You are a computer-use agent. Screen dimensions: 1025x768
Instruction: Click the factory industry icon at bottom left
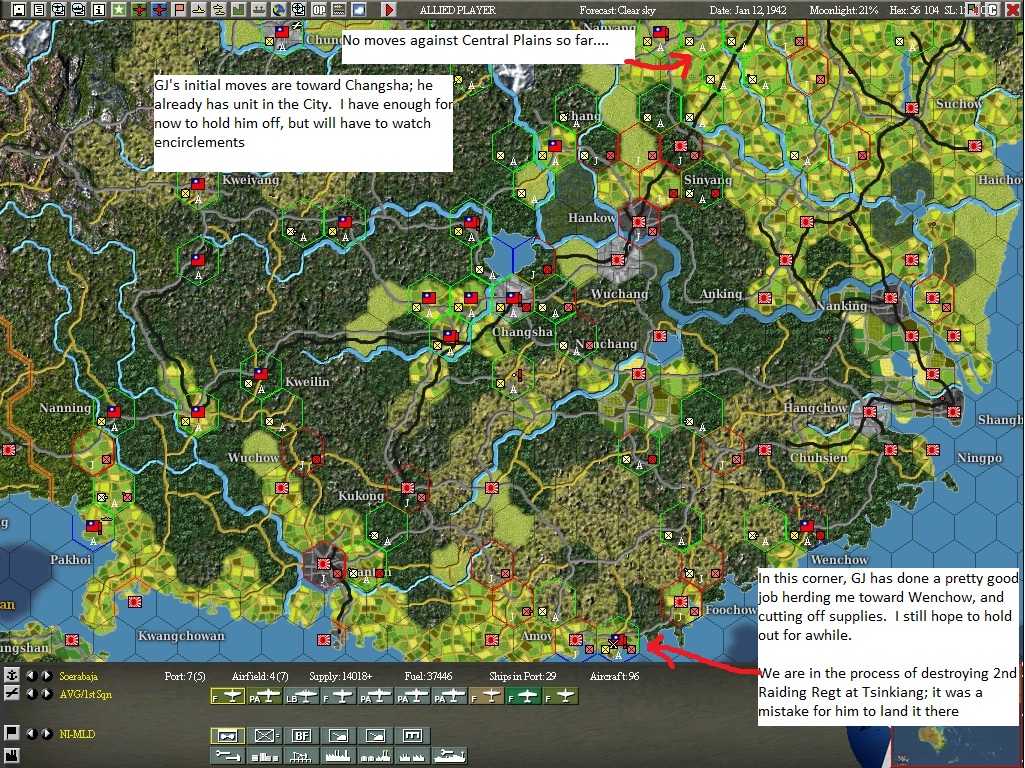click(x=11, y=756)
